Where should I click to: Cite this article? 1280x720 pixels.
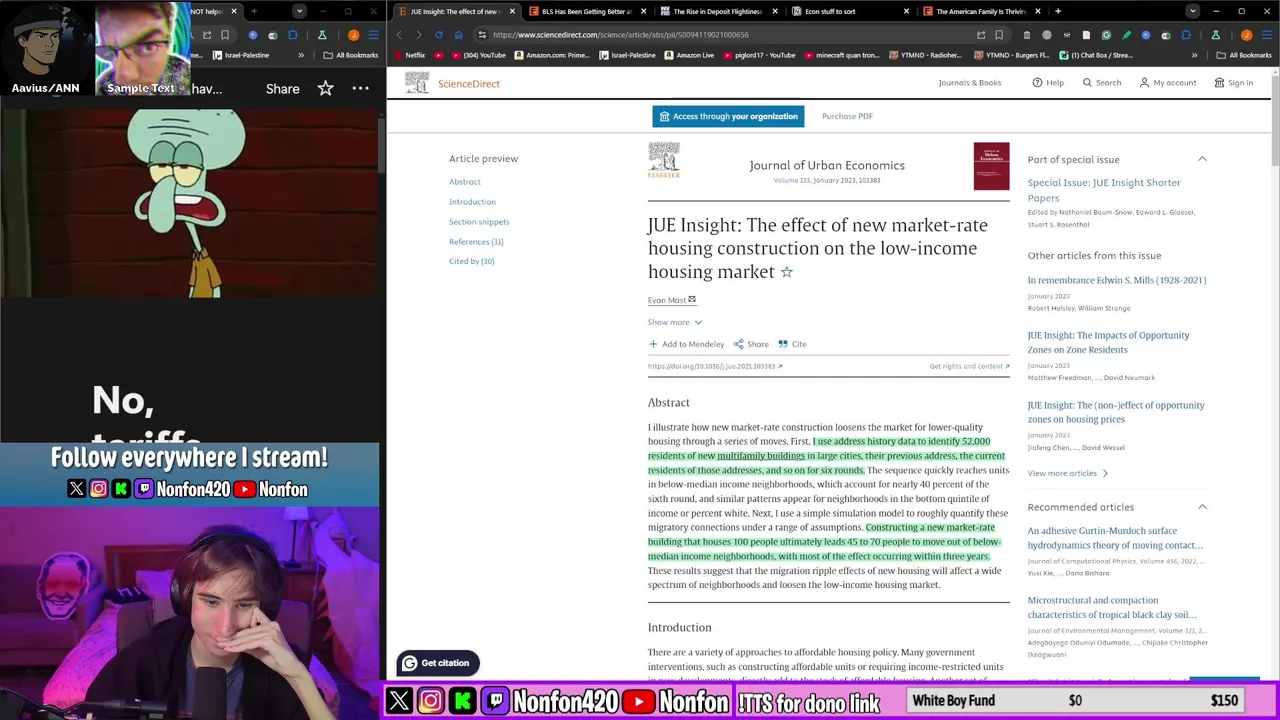792,344
